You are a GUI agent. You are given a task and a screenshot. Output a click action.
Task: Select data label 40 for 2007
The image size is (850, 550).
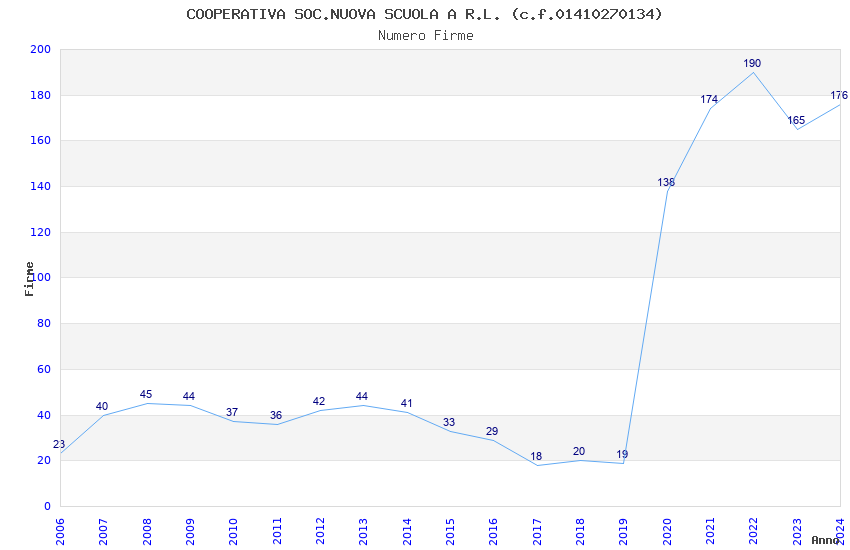tap(102, 406)
